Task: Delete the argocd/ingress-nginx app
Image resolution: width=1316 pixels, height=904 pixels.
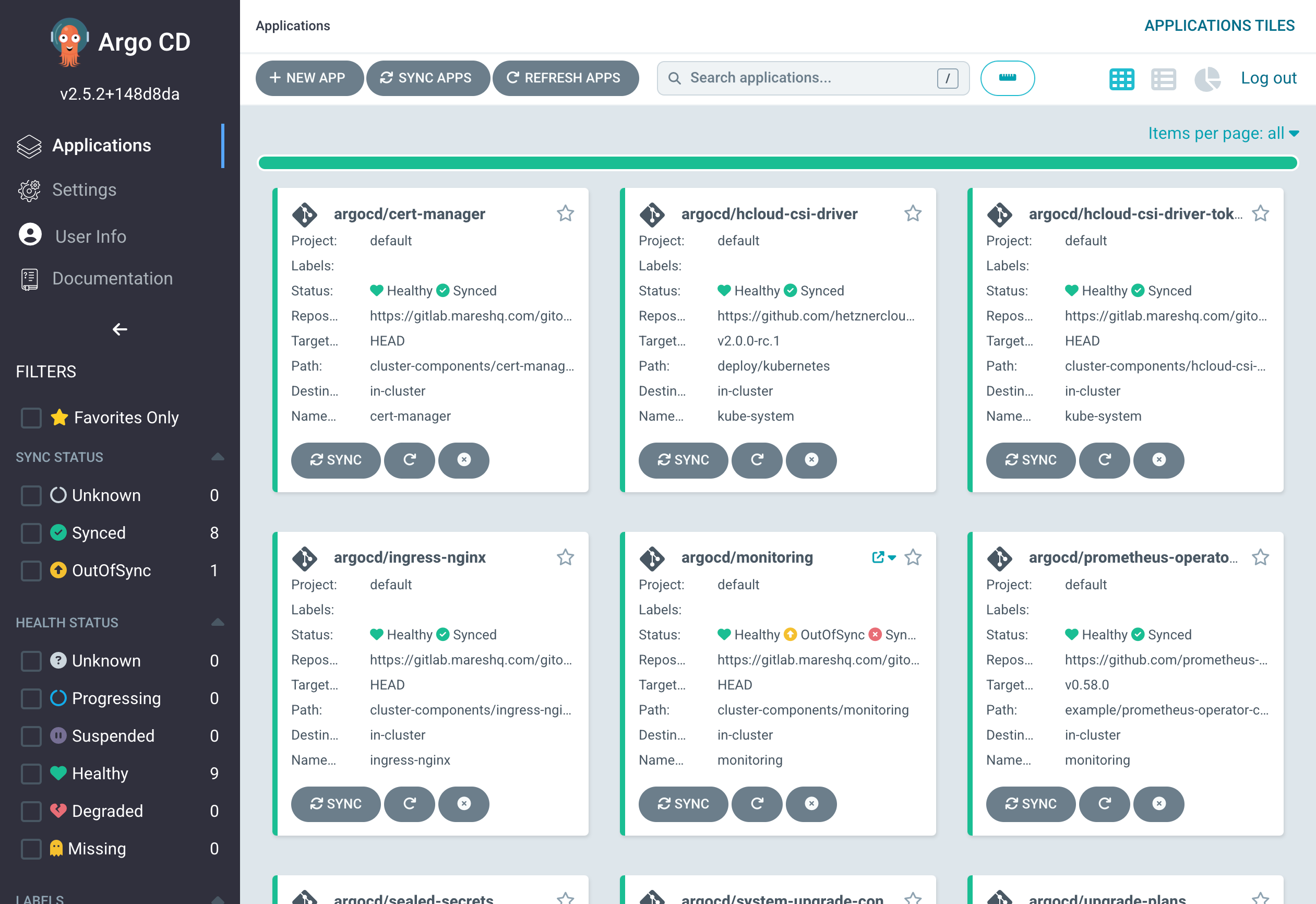Action: 464,804
